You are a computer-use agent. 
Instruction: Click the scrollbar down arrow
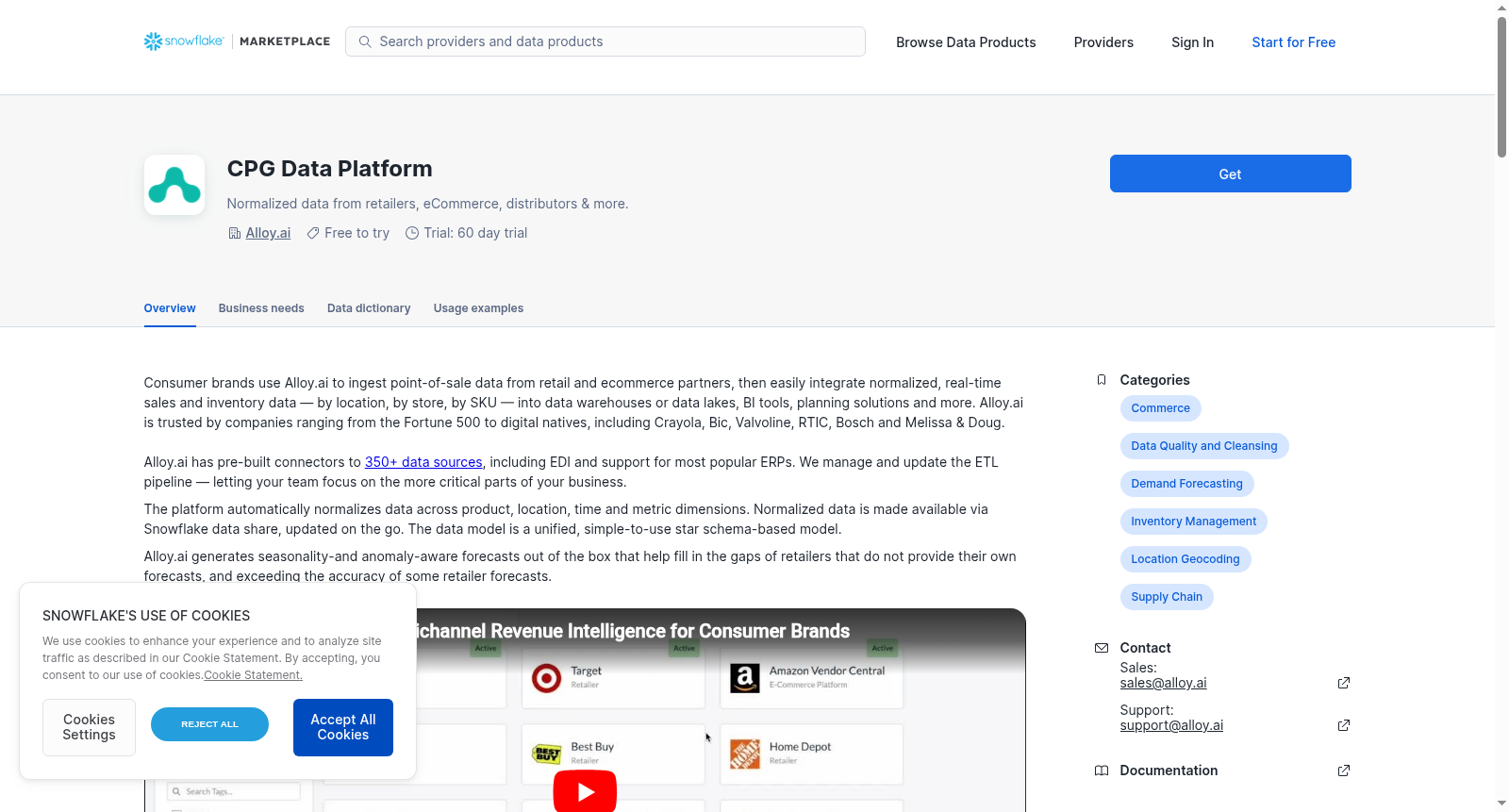point(1501,804)
